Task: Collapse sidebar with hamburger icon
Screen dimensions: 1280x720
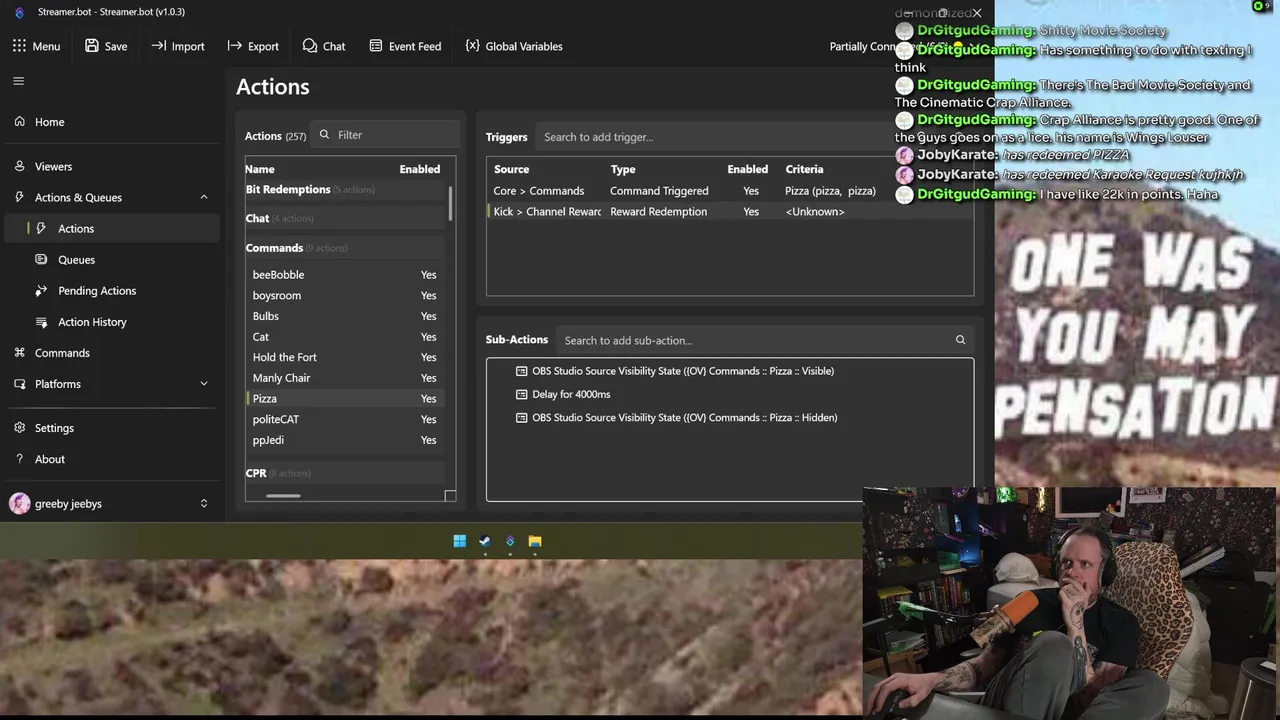Action: 18,81
